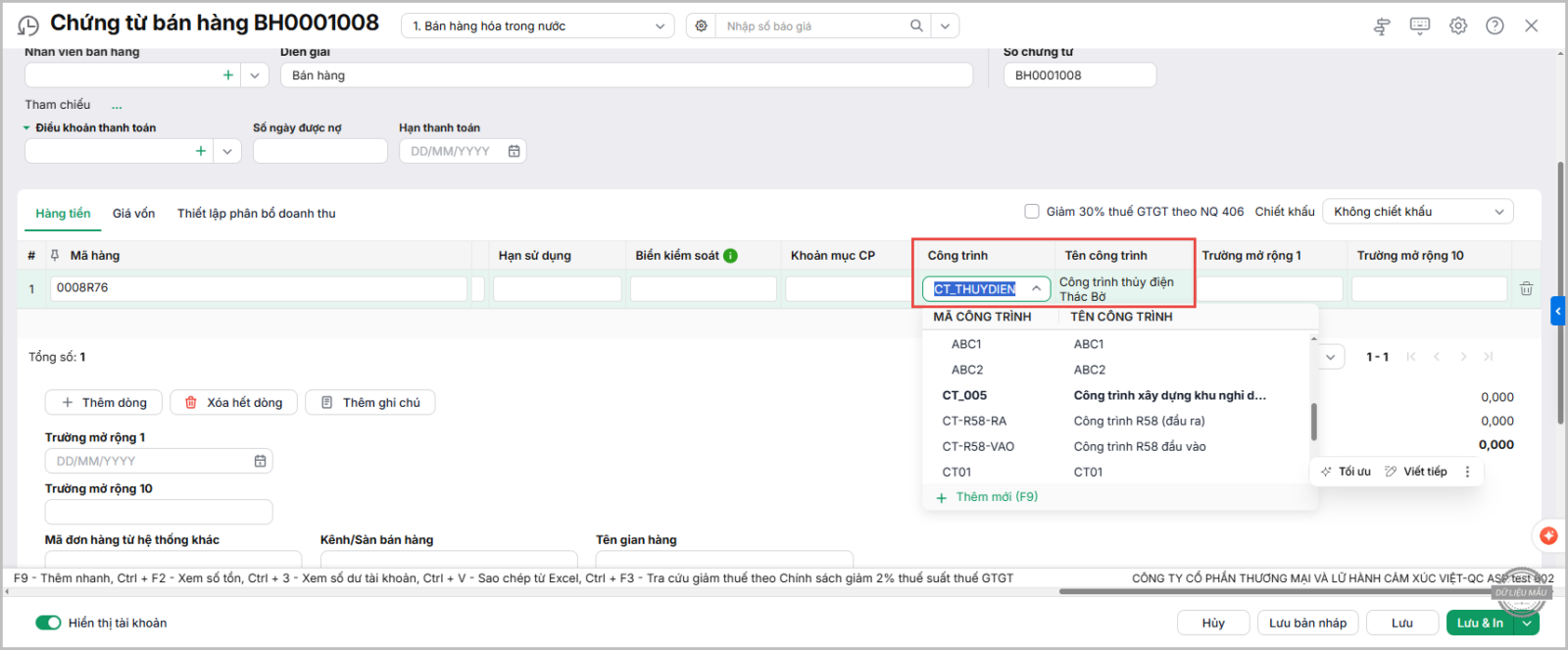Click the red floating assistant icon
The width and height of the screenshot is (1568, 650).
1548,535
